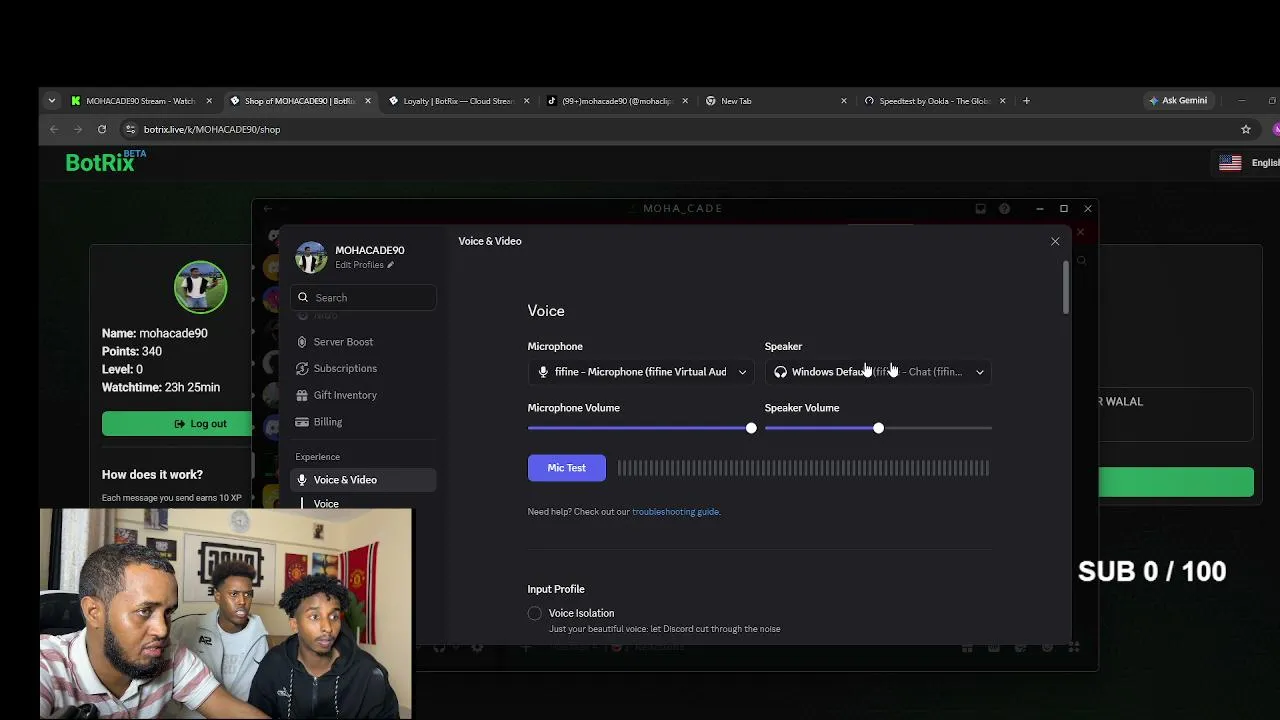Click the Gift Inventory present icon
Screen dimensions: 1280x720
click(x=302, y=395)
